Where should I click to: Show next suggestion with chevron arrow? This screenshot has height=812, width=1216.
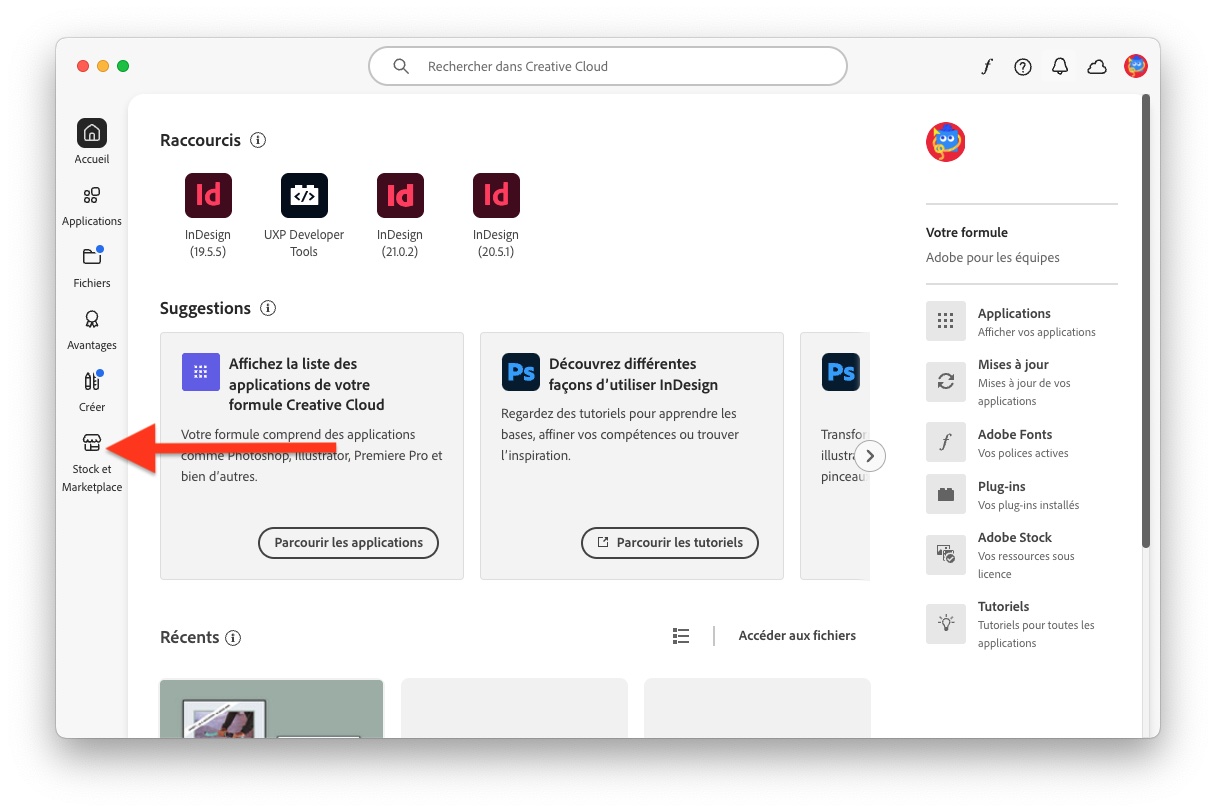point(870,456)
